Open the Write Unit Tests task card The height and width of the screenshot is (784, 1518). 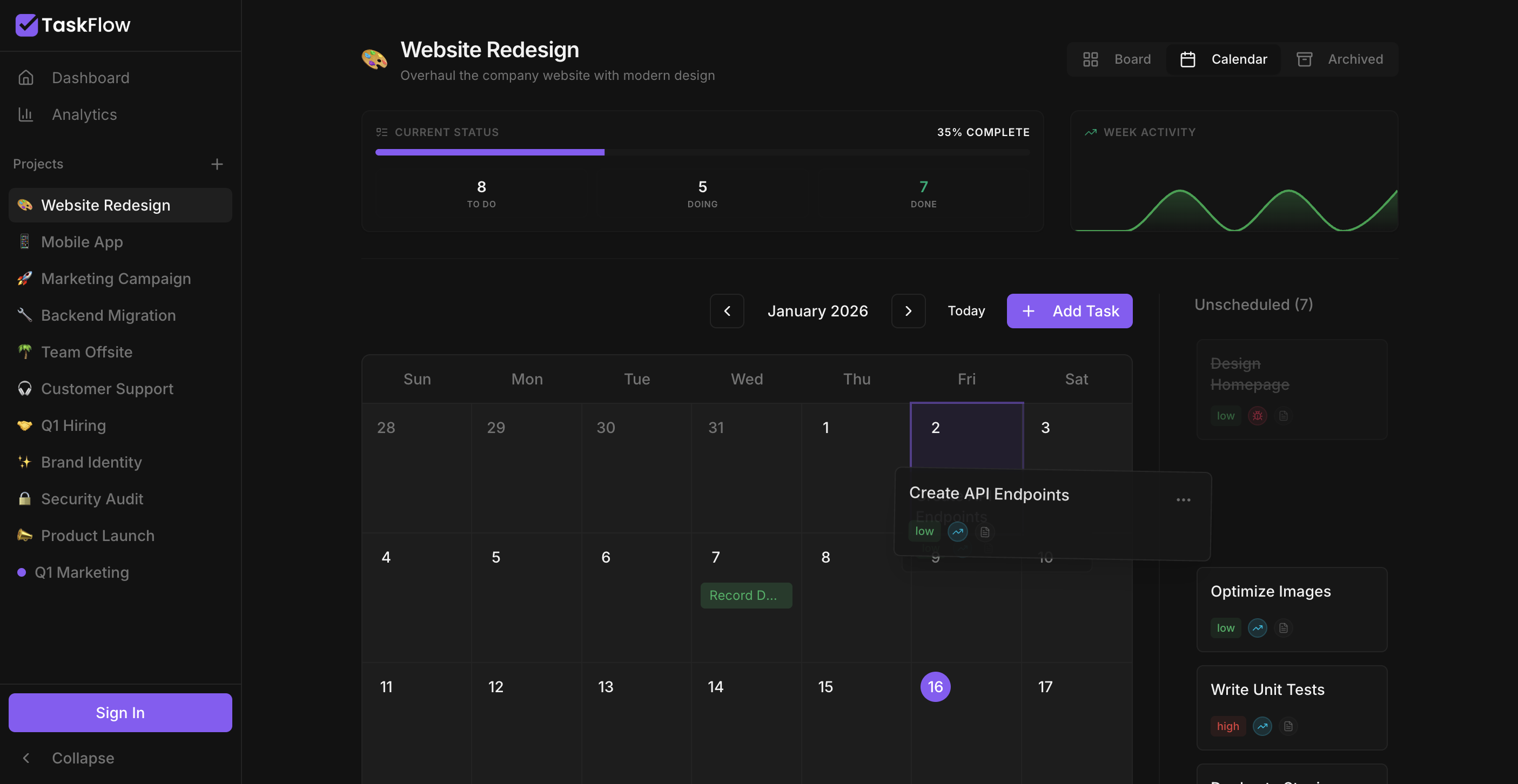1292,708
